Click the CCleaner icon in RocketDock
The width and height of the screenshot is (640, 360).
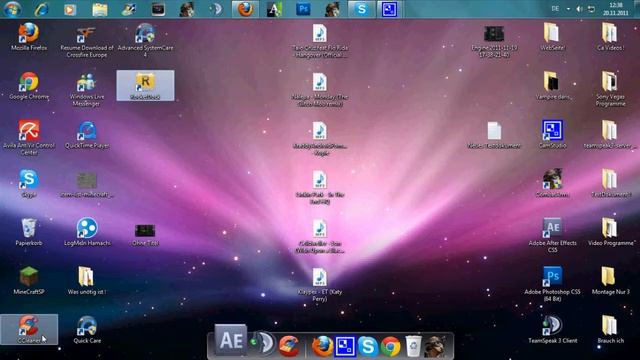point(289,345)
